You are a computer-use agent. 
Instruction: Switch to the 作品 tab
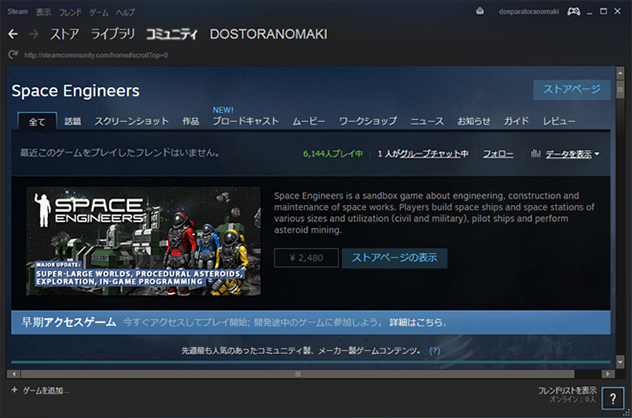point(191,121)
